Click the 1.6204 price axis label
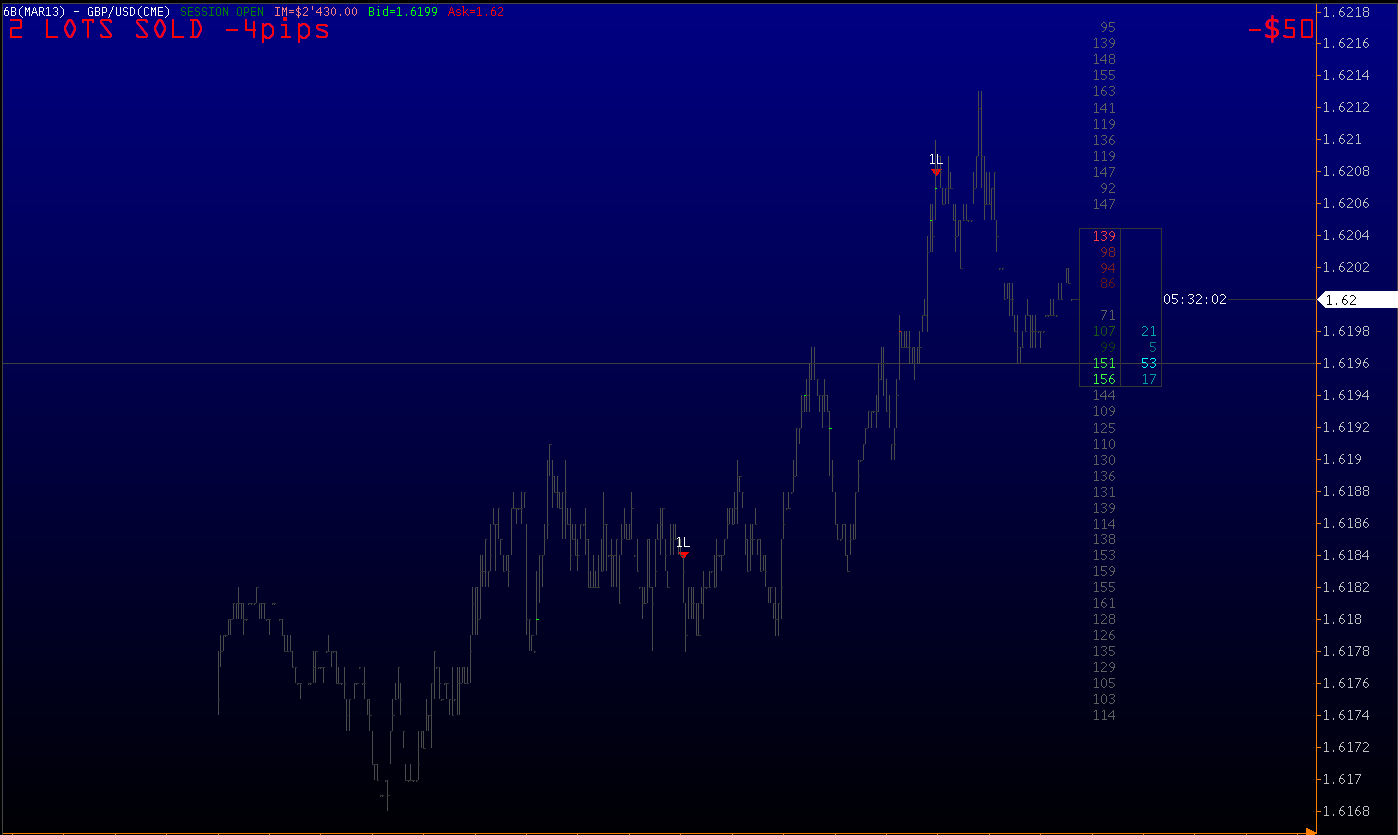 coord(1345,236)
